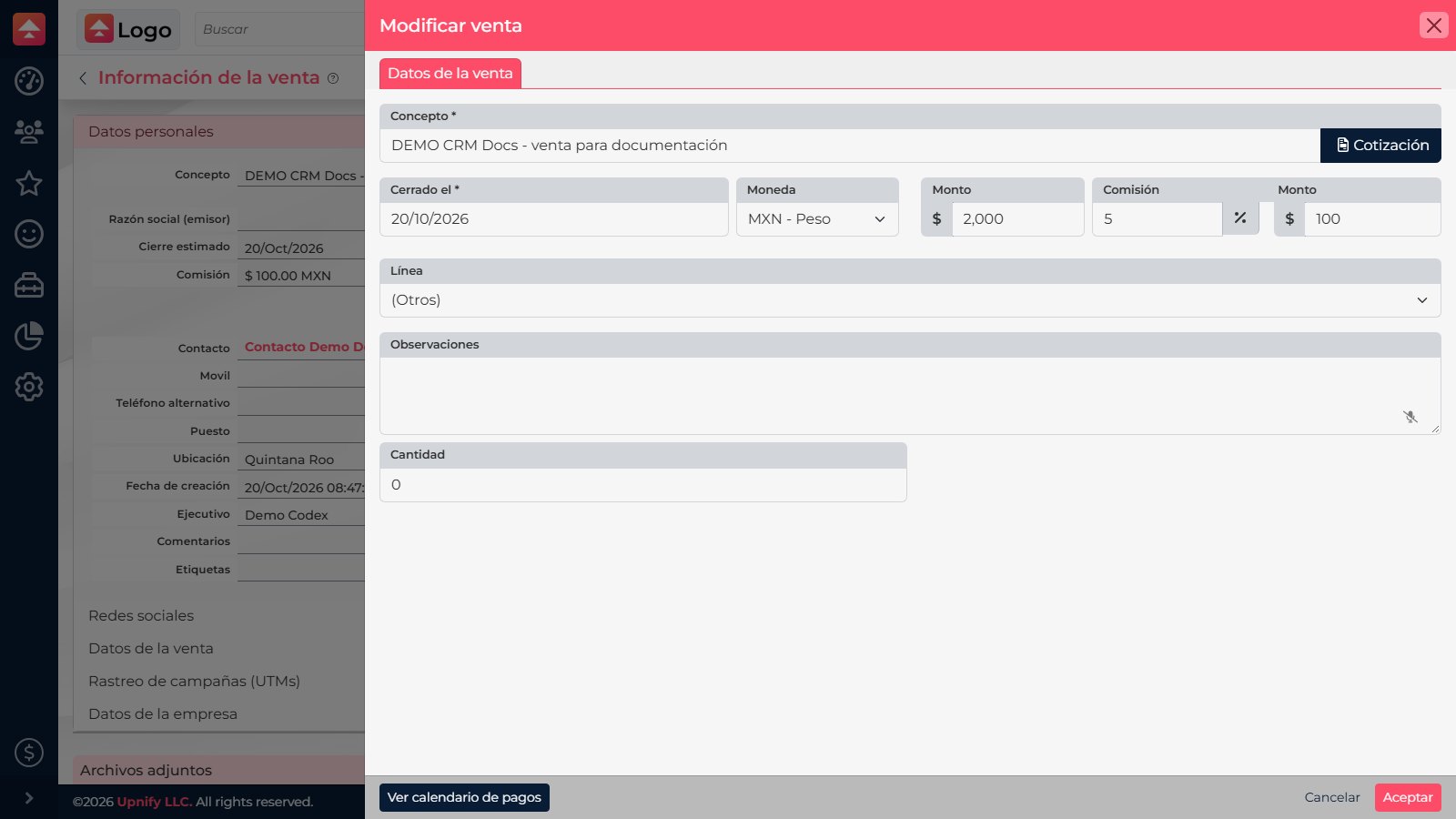Open the smiley face icon in sidebar
The image size is (1456, 819).
point(29,234)
